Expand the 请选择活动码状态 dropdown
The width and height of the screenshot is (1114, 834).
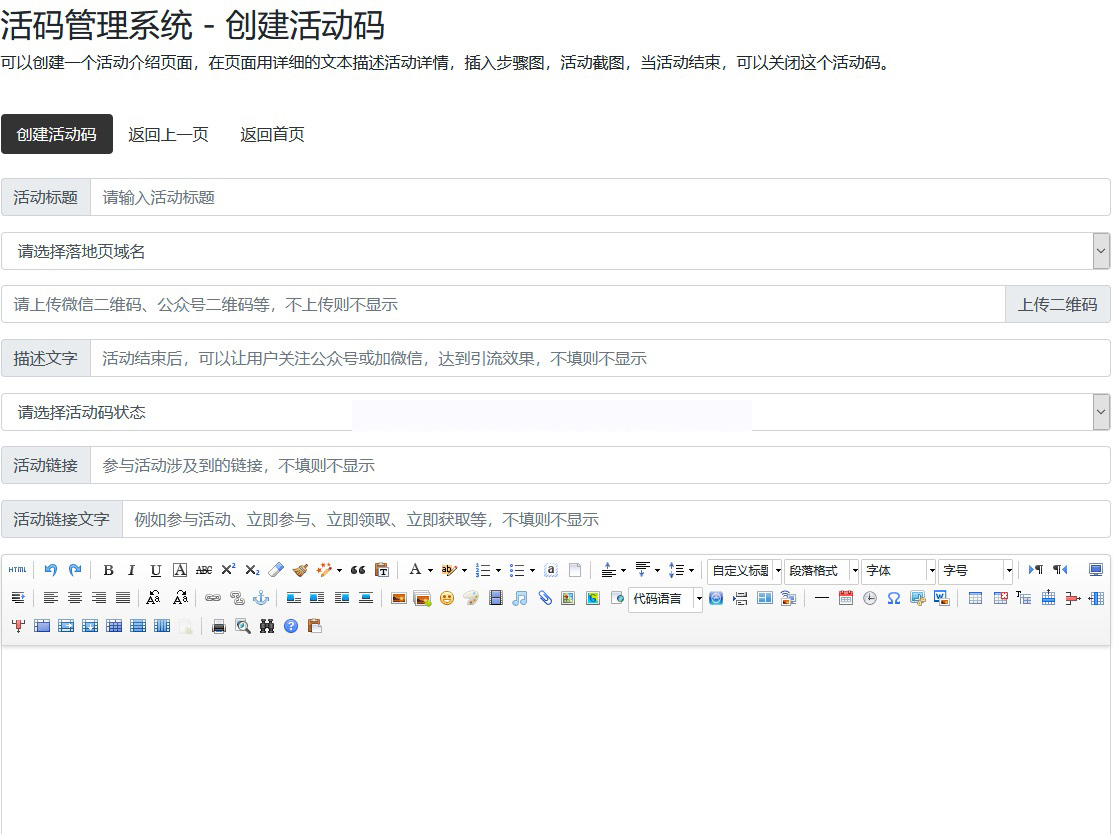pos(555,412)
